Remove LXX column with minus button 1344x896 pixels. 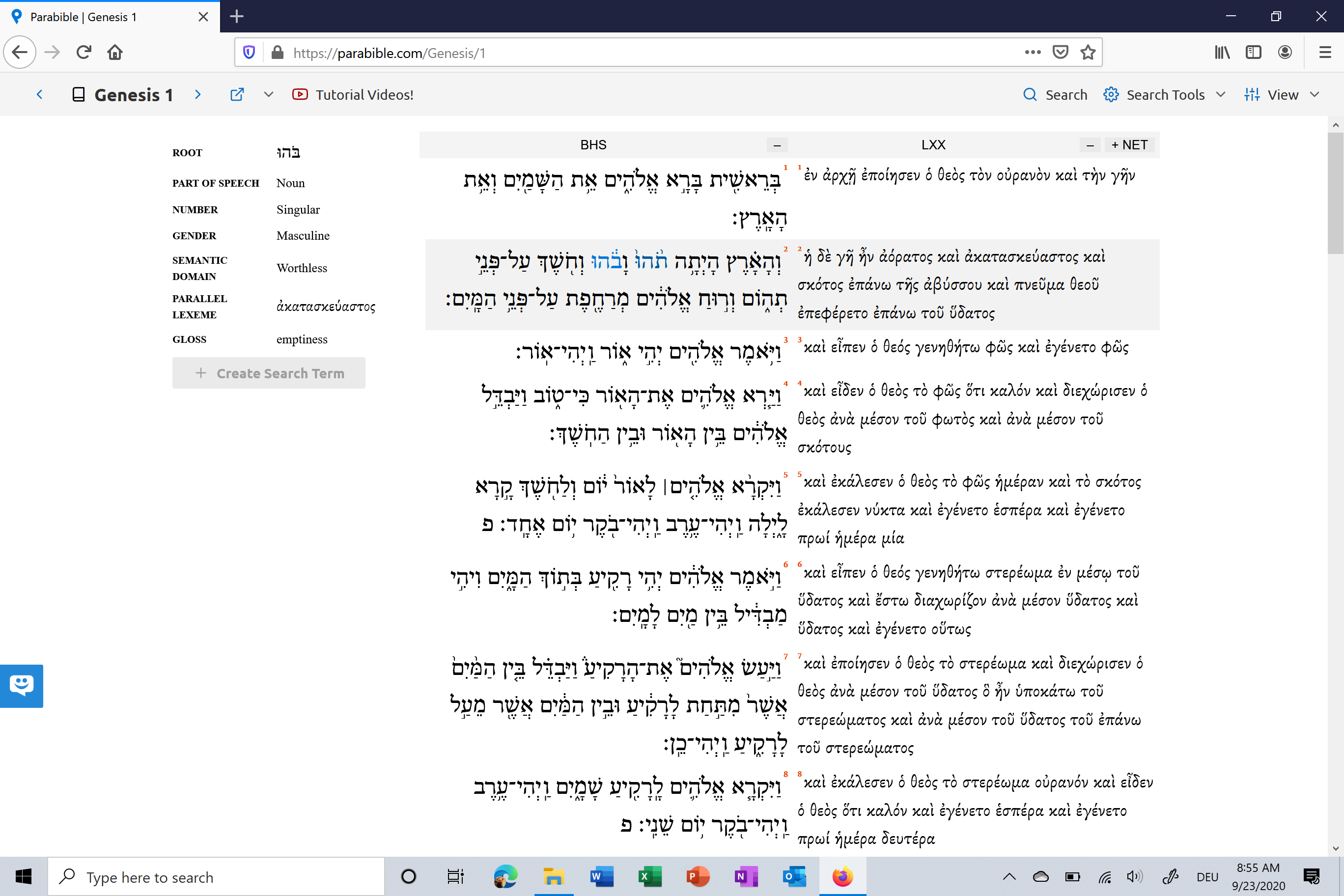point(1090,145)
